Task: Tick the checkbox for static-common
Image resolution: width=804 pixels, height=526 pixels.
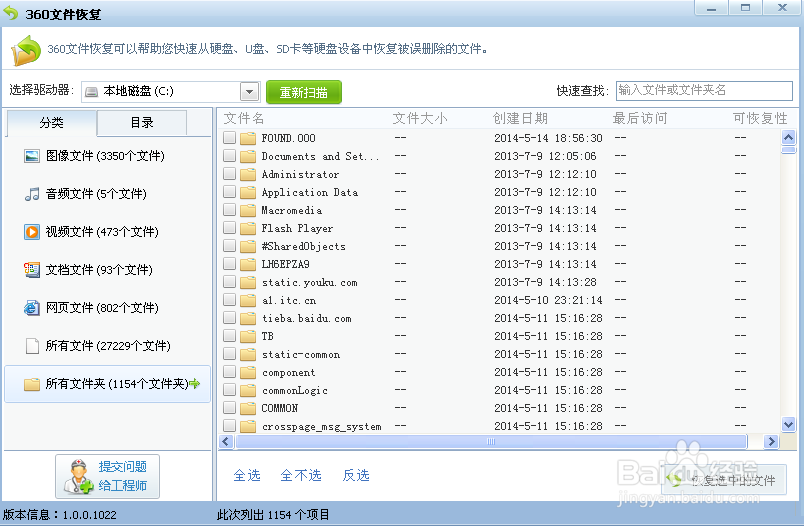Action: 229,354
